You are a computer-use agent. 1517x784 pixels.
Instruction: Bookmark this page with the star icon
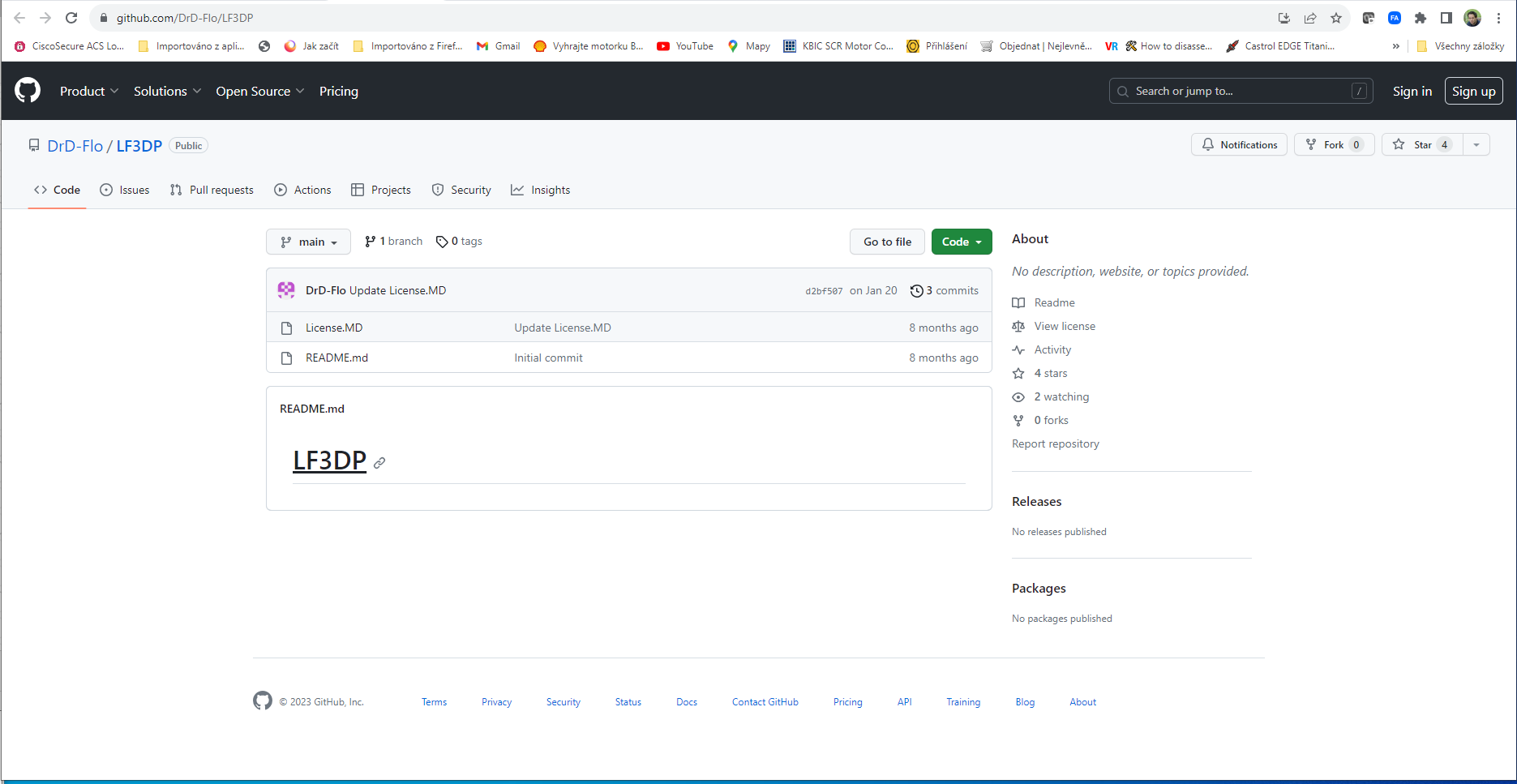click(x=1336, y=18)
